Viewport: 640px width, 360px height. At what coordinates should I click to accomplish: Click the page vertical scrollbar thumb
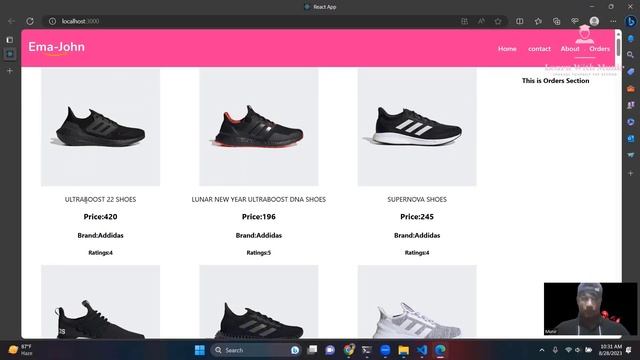[618, 47]
